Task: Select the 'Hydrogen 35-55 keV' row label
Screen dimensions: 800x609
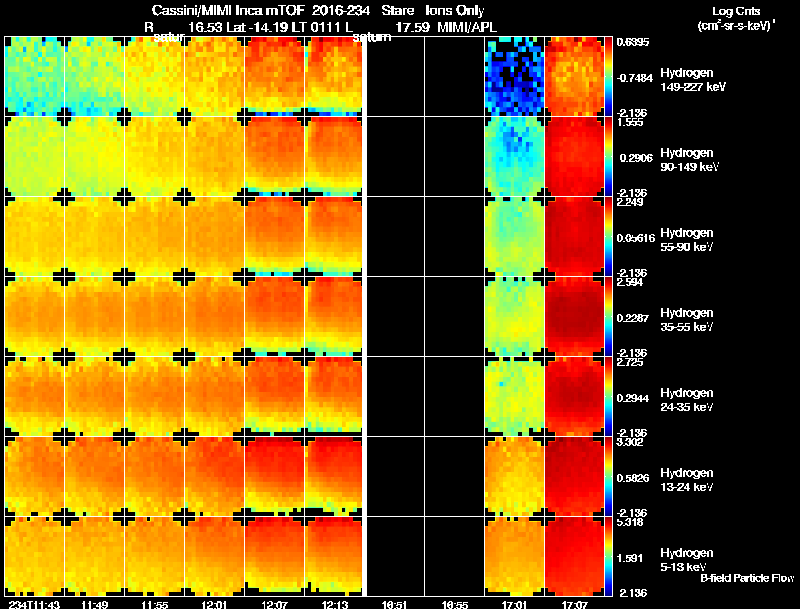Action: click(x=687, y=320)
